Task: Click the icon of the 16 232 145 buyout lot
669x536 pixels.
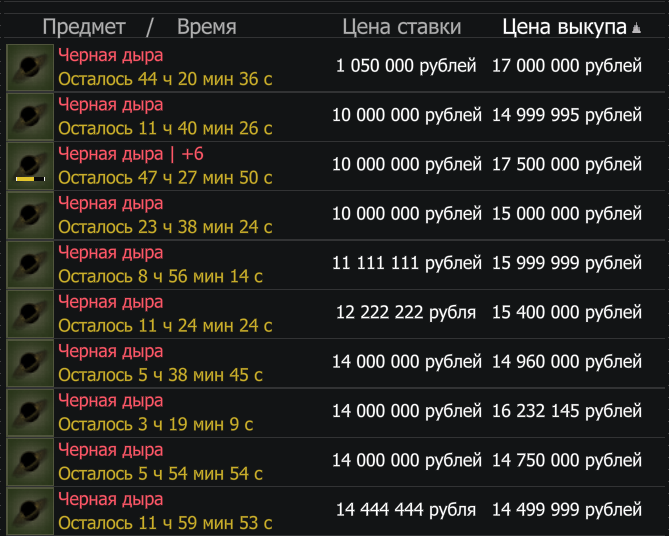Action: click(30, 412)
